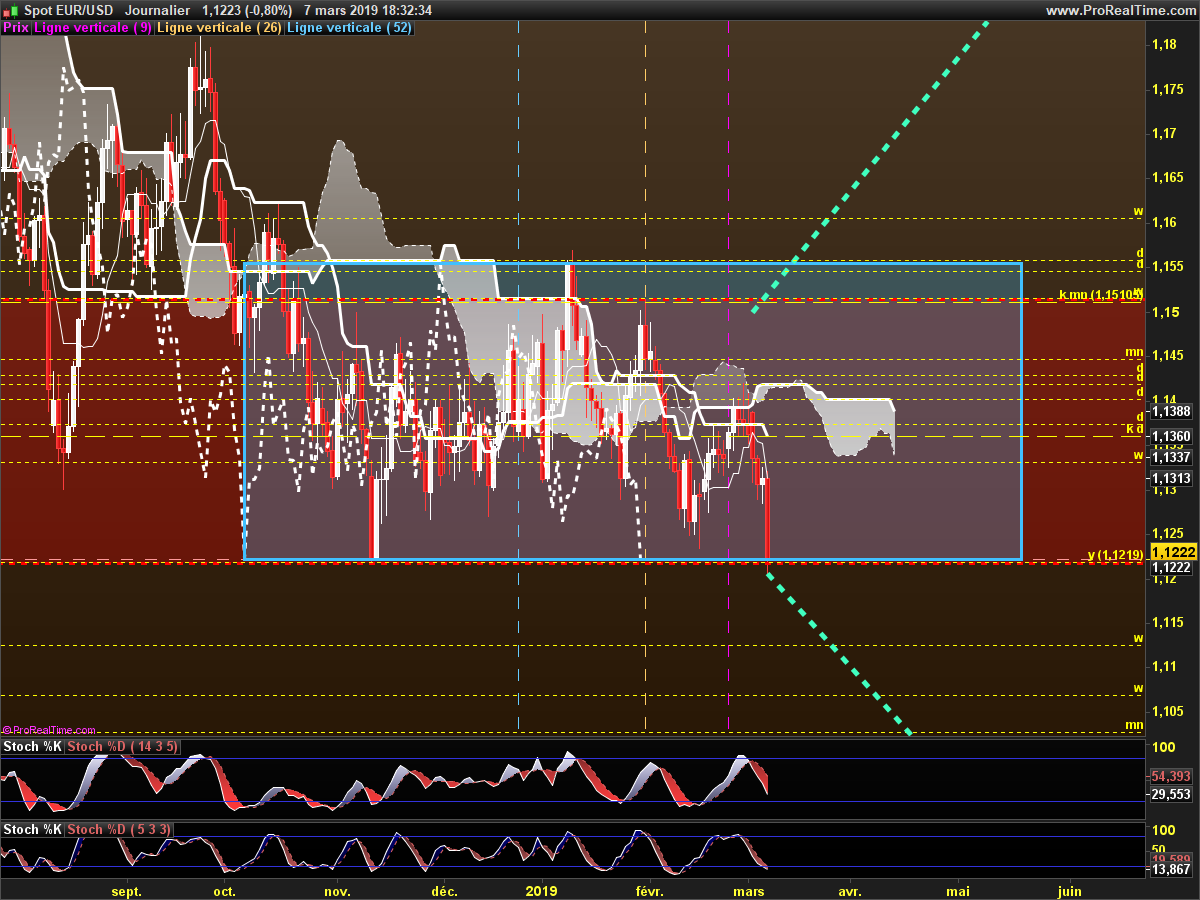
Task: Click the Prix indicator label
Action: [16, 28]
